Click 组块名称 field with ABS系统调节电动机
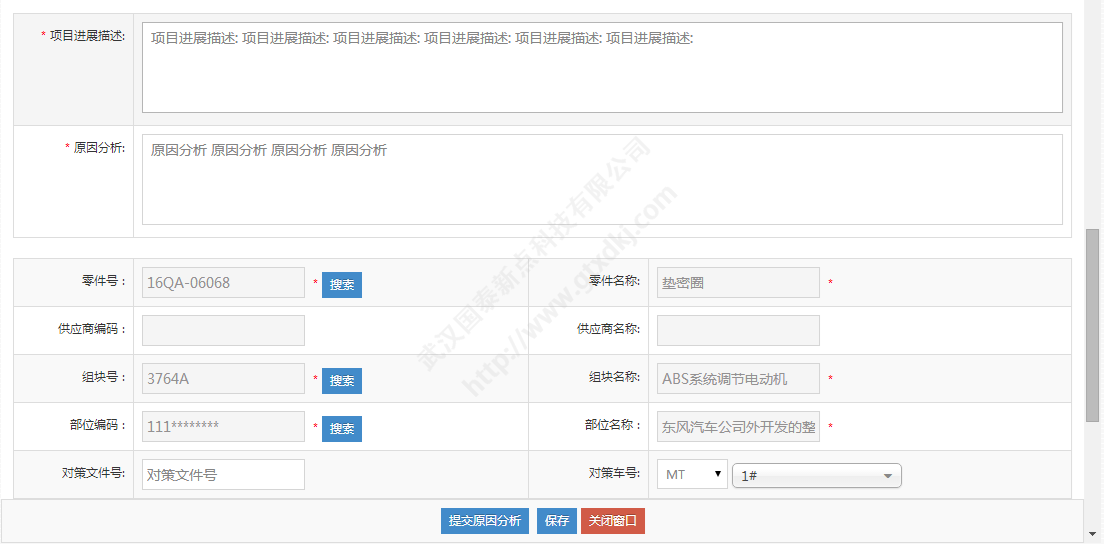The height and width of the screenshot is (544, 1104). (737, 379)
